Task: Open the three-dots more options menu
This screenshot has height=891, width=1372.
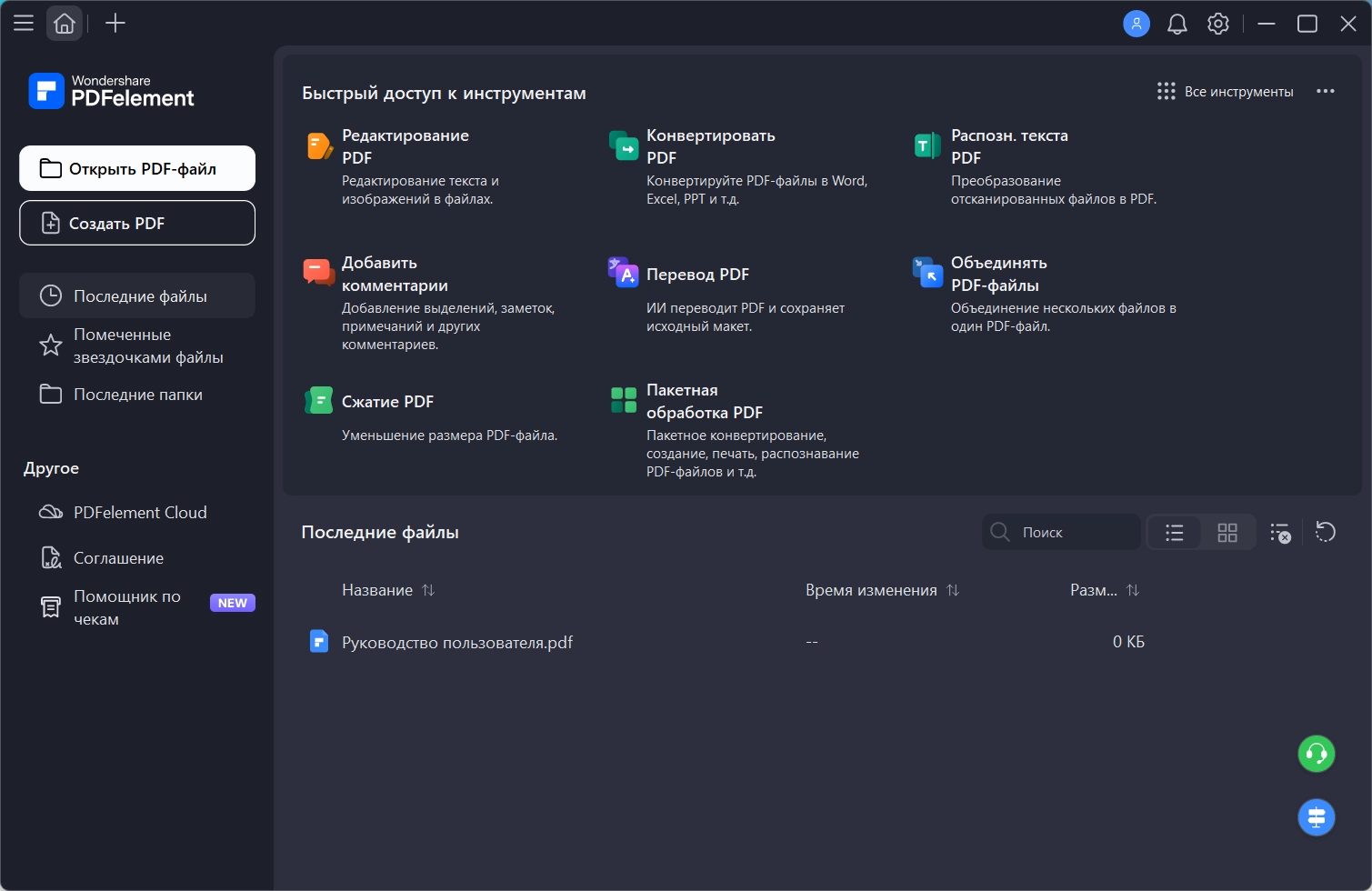Action: (x=1326, y=91)
